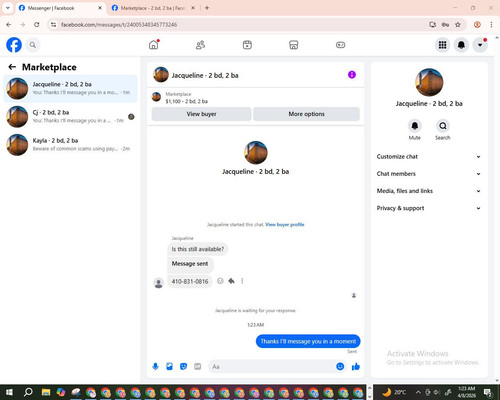Click the facebook.com address bar
Viewport: 500px width, 400px height.
(240, 25)
